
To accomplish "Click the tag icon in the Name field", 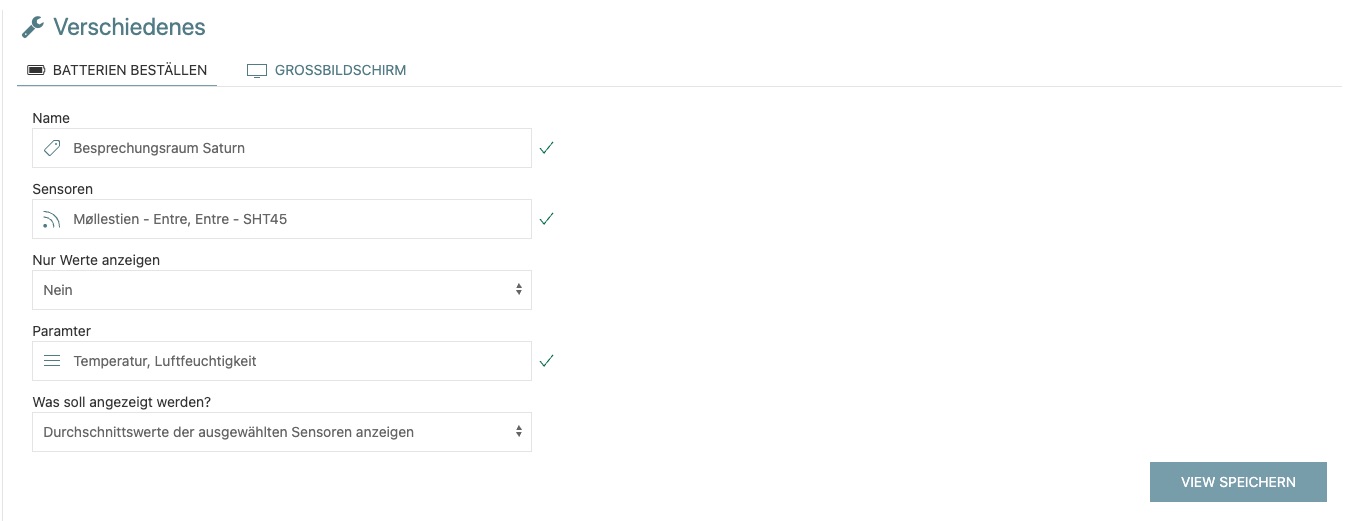I will click(x=52, y=148).
